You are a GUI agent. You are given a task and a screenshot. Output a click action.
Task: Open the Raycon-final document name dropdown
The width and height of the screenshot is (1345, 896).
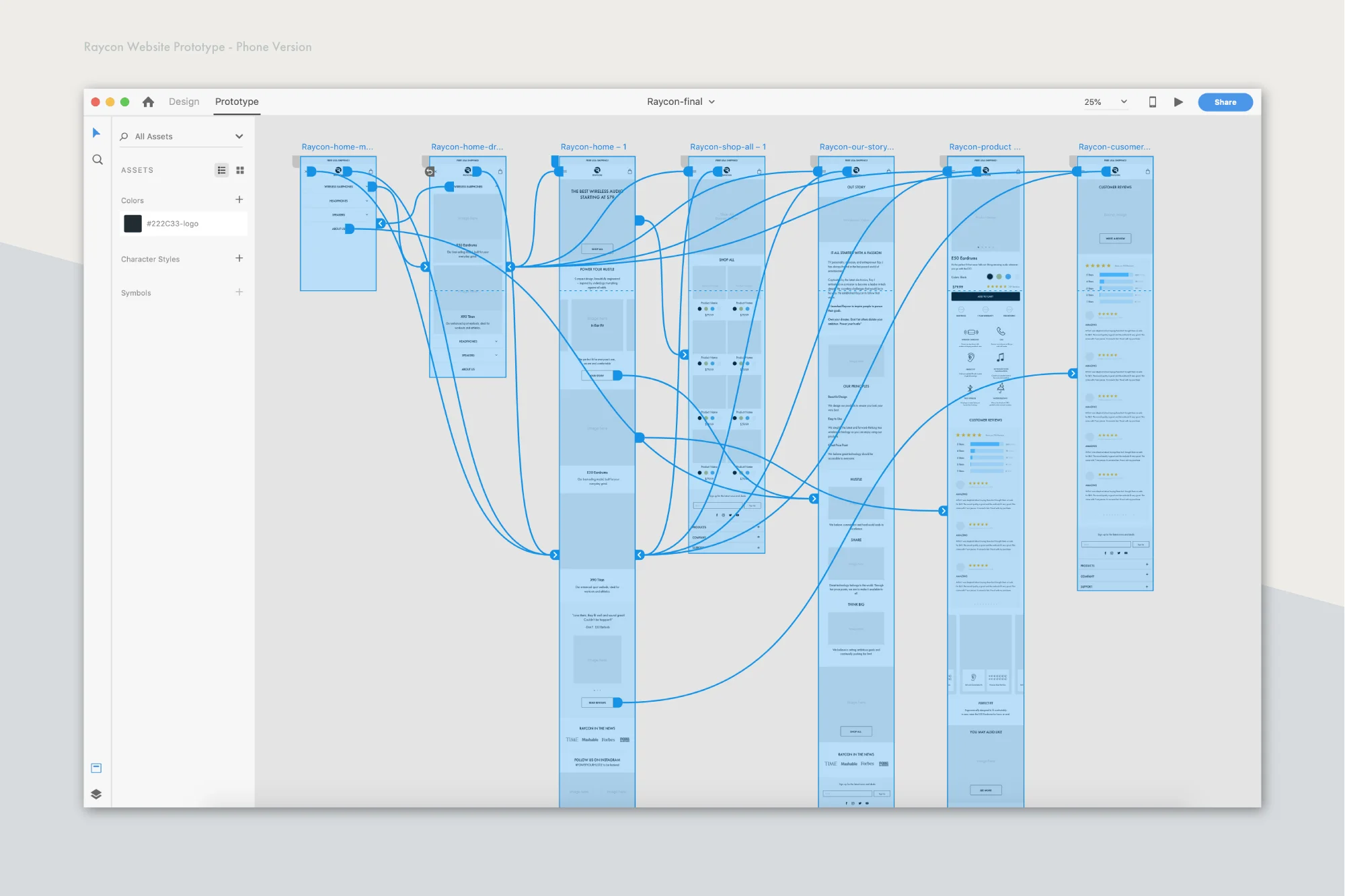(x=681, y=101)
